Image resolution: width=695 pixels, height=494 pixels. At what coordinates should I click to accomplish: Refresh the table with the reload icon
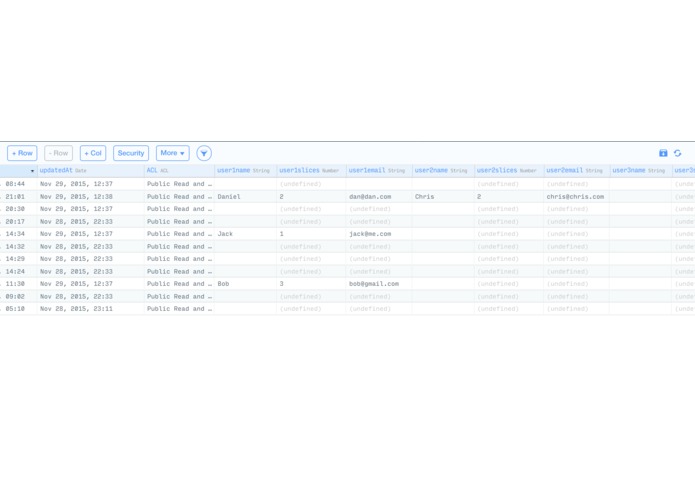(x=678, y=153)
